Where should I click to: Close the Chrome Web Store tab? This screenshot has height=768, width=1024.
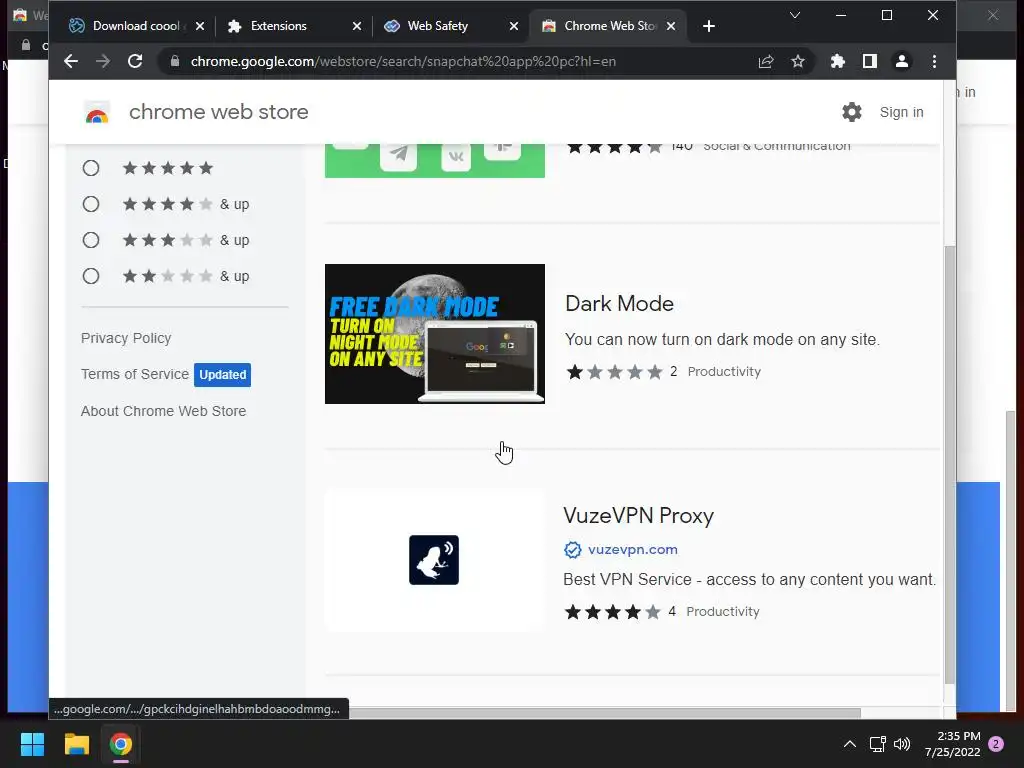click(671, 26)
